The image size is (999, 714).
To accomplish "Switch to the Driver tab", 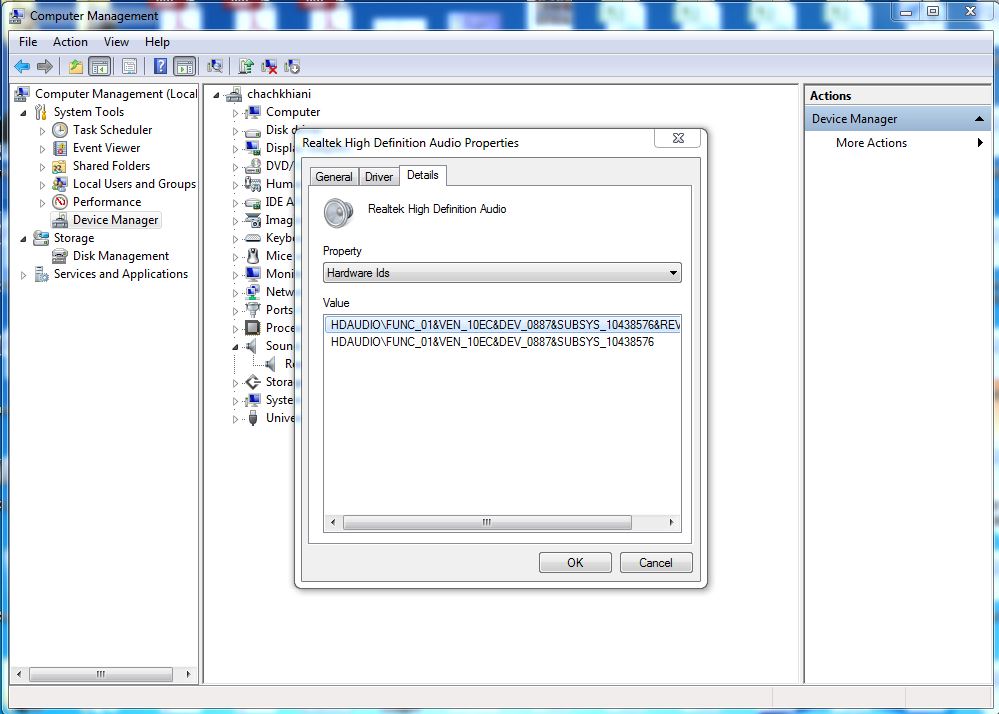I will tap(379, 176).
